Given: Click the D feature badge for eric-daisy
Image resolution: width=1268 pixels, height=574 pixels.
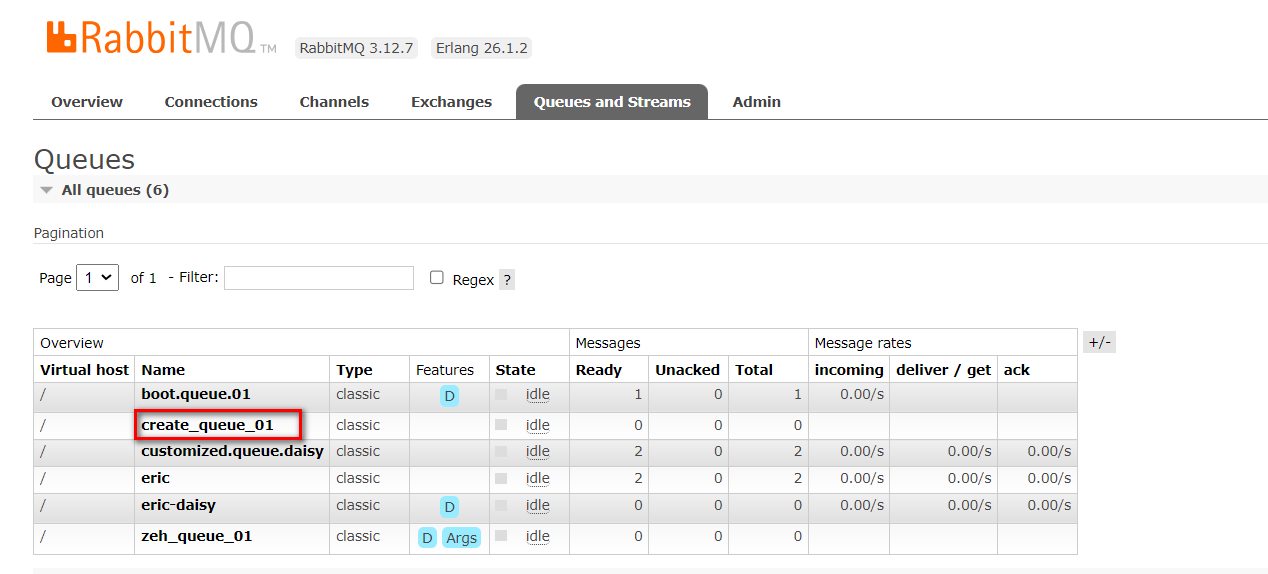Looking at the screenshot, I should tap(449, 506).
